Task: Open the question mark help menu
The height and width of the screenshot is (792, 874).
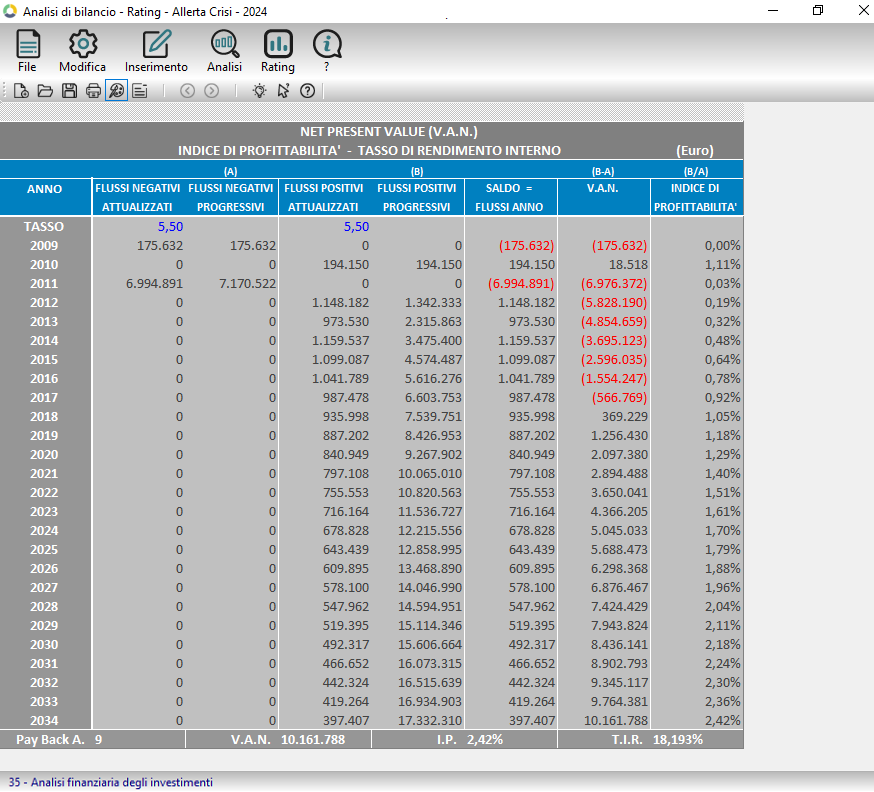Action: [x=327, y=51]
